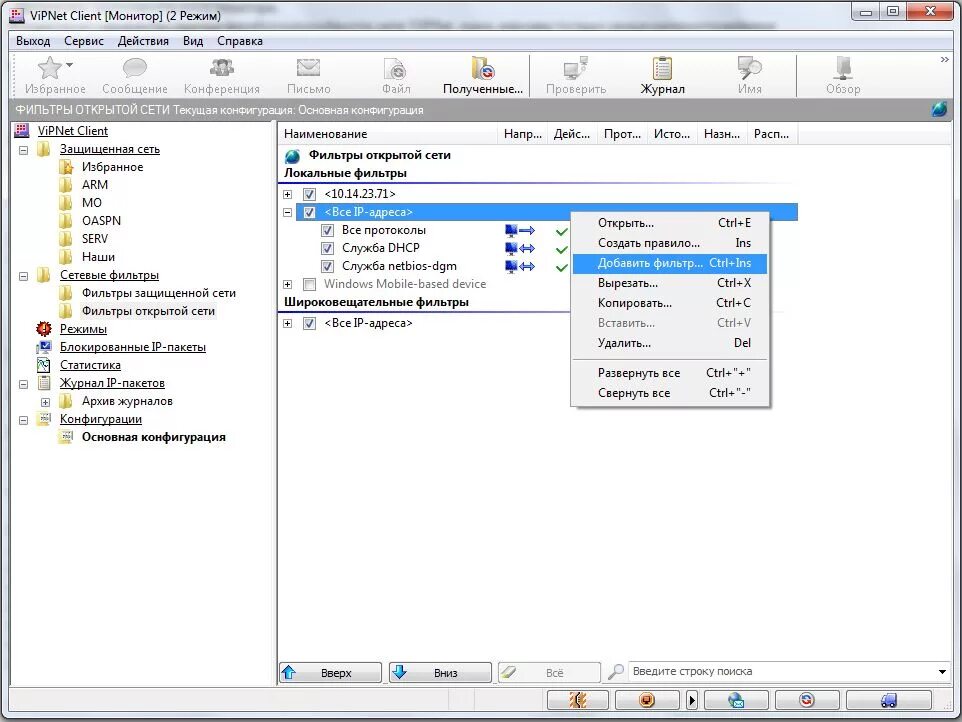Choose Создать правило from context menu
Viewport: 962px width, 722px height.
click(669, 243)
